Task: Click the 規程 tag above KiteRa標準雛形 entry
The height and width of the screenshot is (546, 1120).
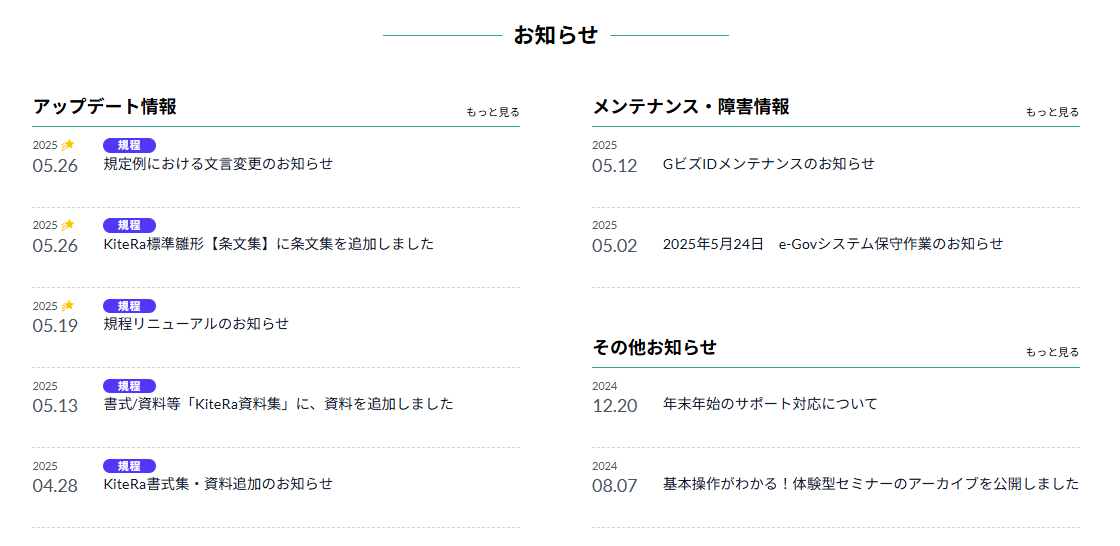Action: tap(129, 225)
